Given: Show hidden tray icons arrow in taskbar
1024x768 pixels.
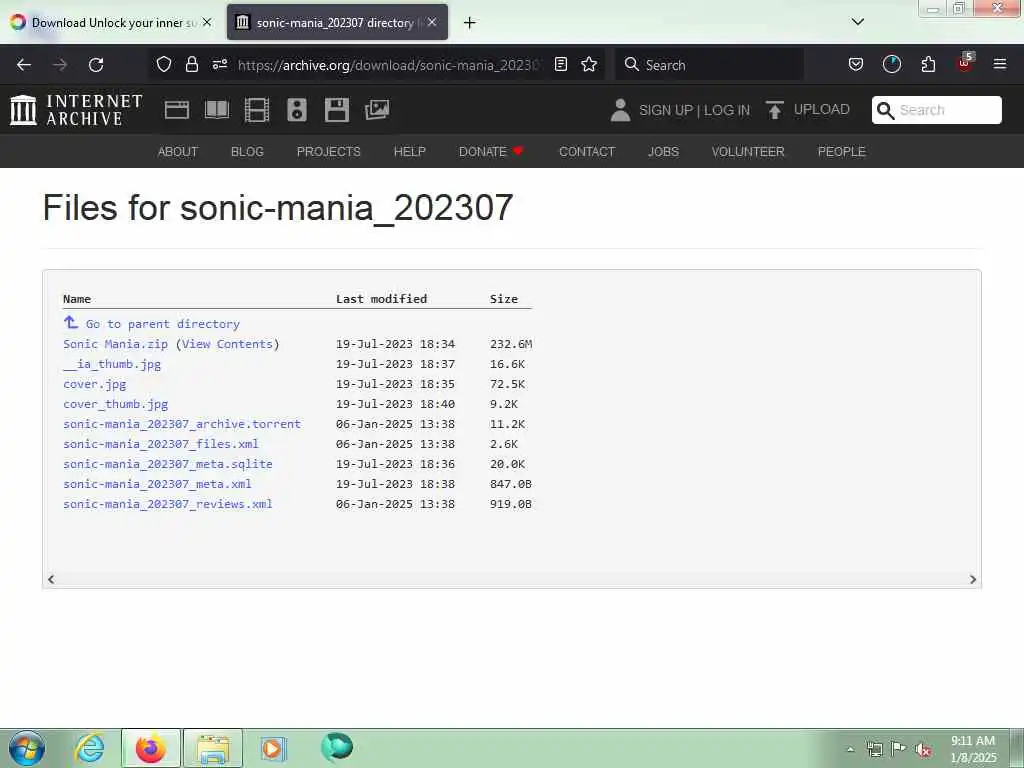Looking at the screenshot, I should tap(850, 749).
